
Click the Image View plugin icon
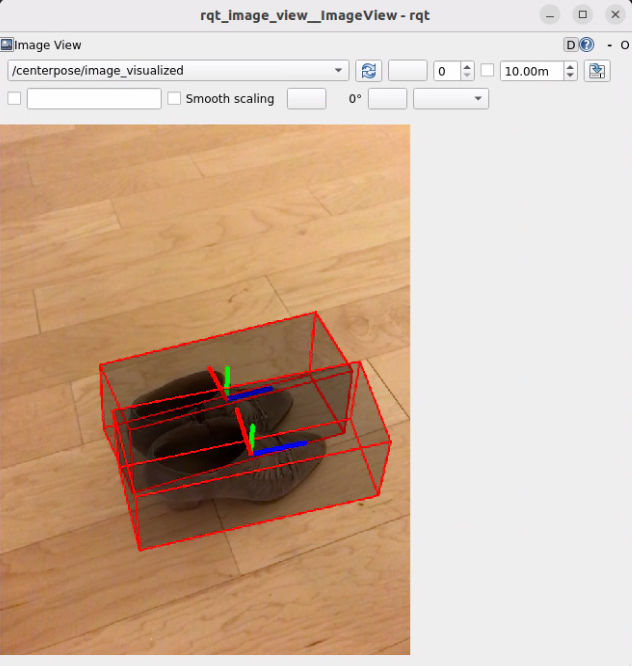coord(7,45)
